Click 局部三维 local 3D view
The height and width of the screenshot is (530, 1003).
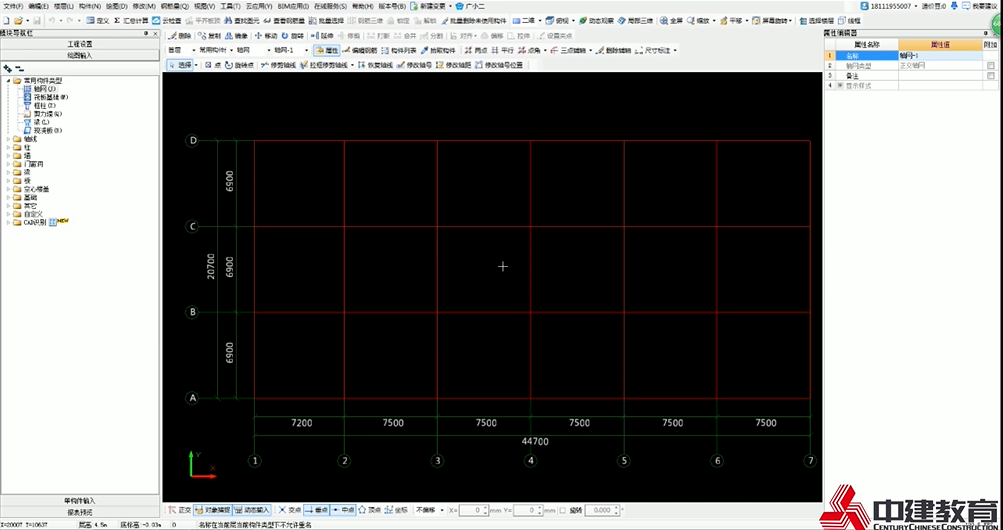point(635,20)
